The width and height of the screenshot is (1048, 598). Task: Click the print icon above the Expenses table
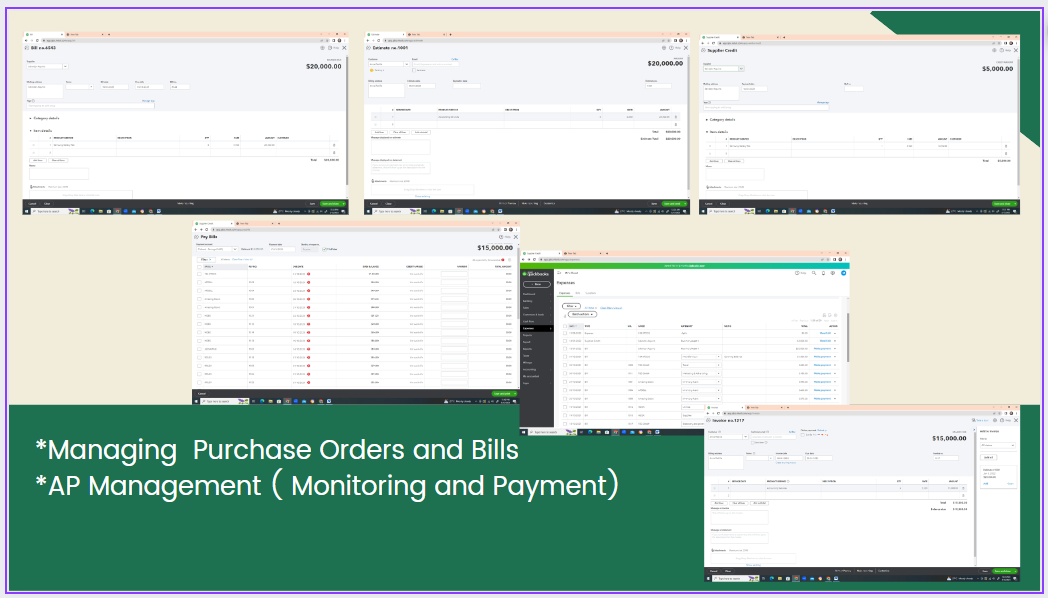(825, 315)
